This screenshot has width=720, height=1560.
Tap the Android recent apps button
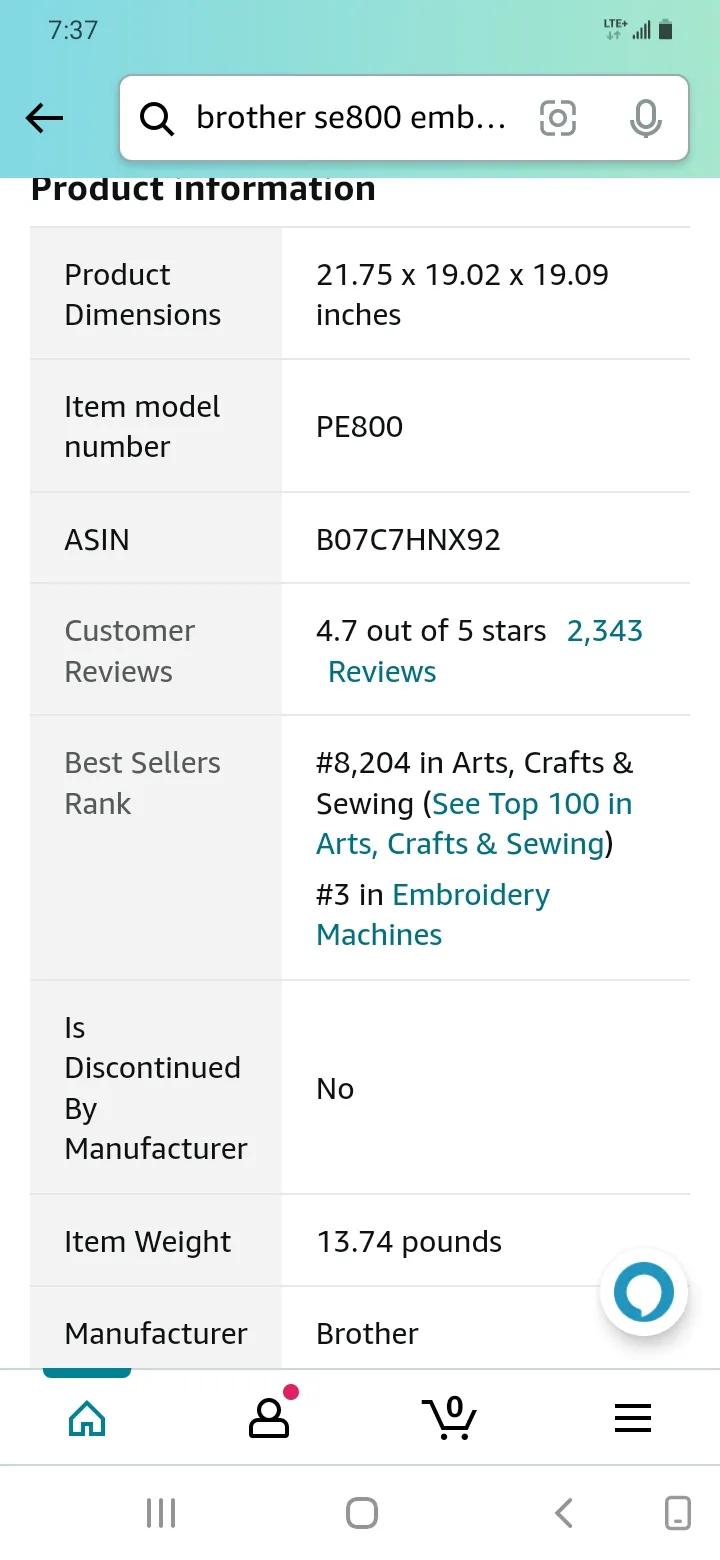click(161, 1513)
